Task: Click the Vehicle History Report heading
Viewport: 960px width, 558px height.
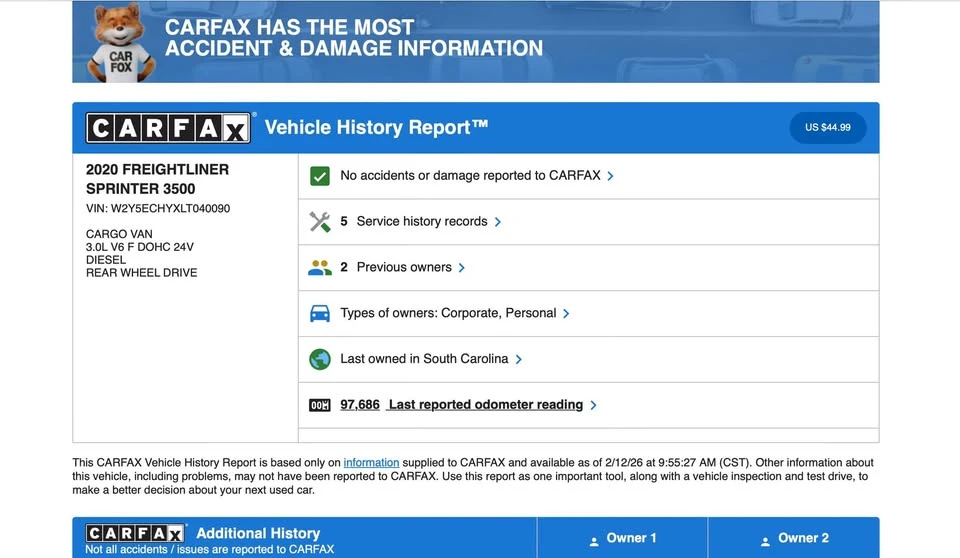Action: [376, 127]
